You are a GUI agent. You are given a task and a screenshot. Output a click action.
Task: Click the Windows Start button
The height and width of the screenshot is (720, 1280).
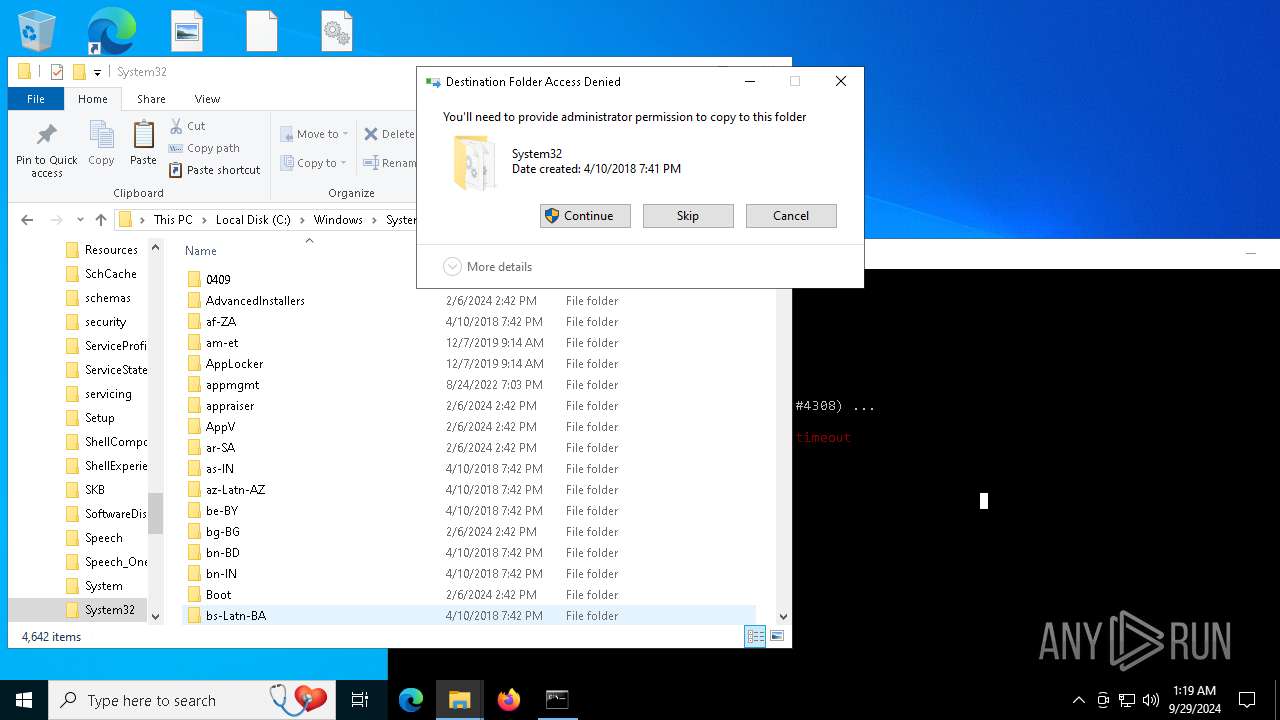point(24,700)
